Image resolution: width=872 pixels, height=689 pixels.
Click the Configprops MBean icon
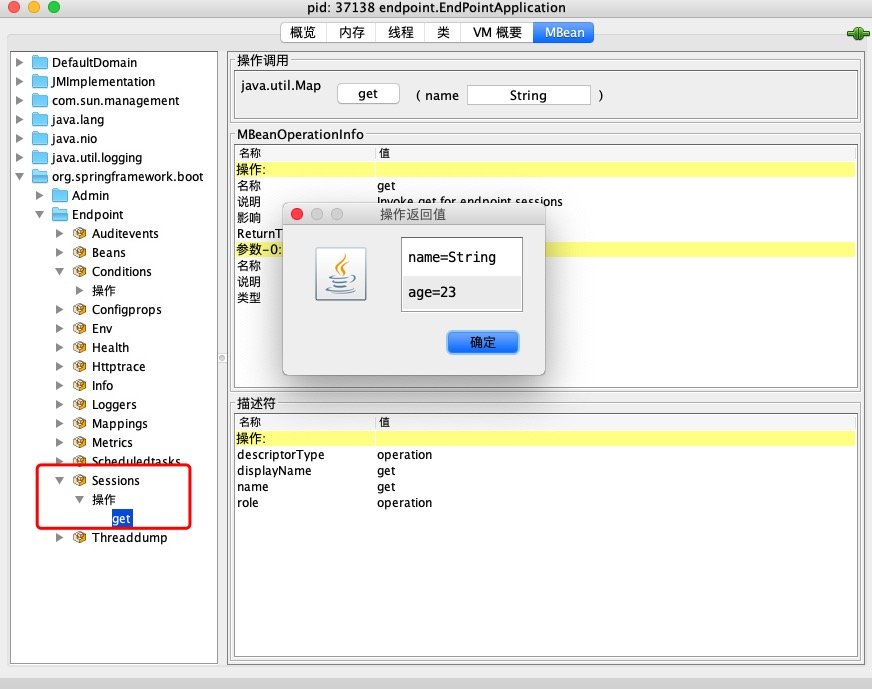pos(80,309)
